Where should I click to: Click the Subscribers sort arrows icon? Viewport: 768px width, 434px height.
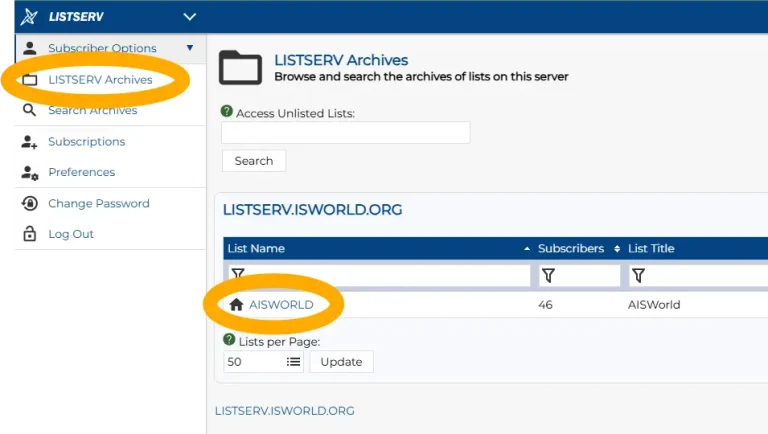pyautogui.click(x=617, y=249)
